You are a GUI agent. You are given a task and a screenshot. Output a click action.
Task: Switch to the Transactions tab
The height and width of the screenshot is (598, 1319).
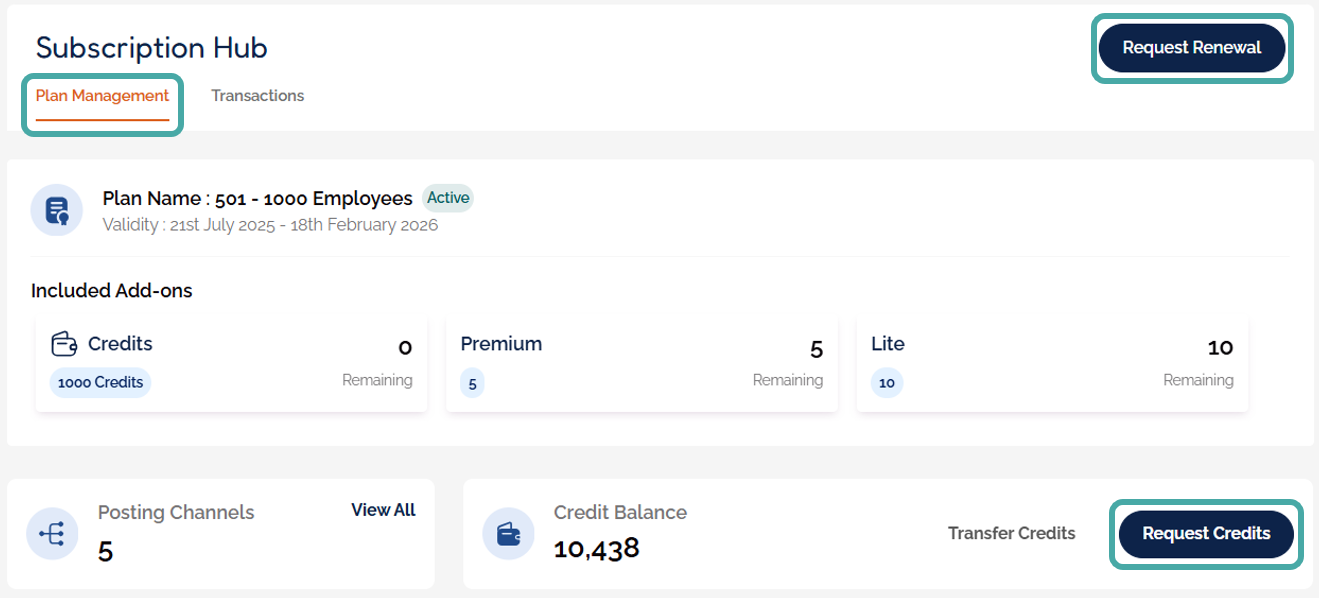(x=257, y=96)
